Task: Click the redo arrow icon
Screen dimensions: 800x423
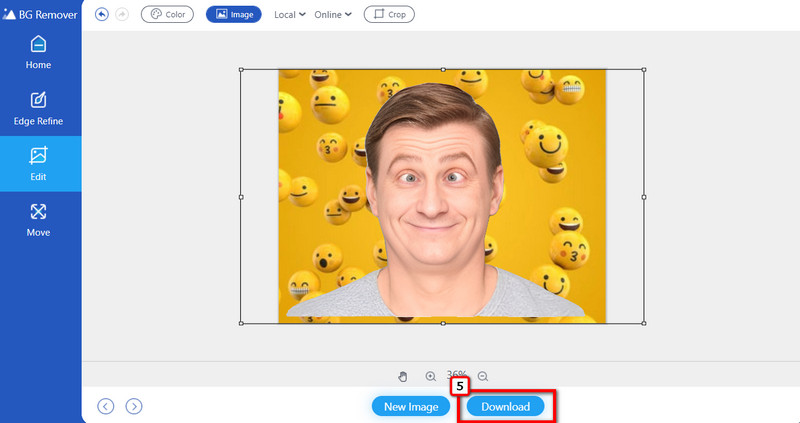Action: coord(121,14)
